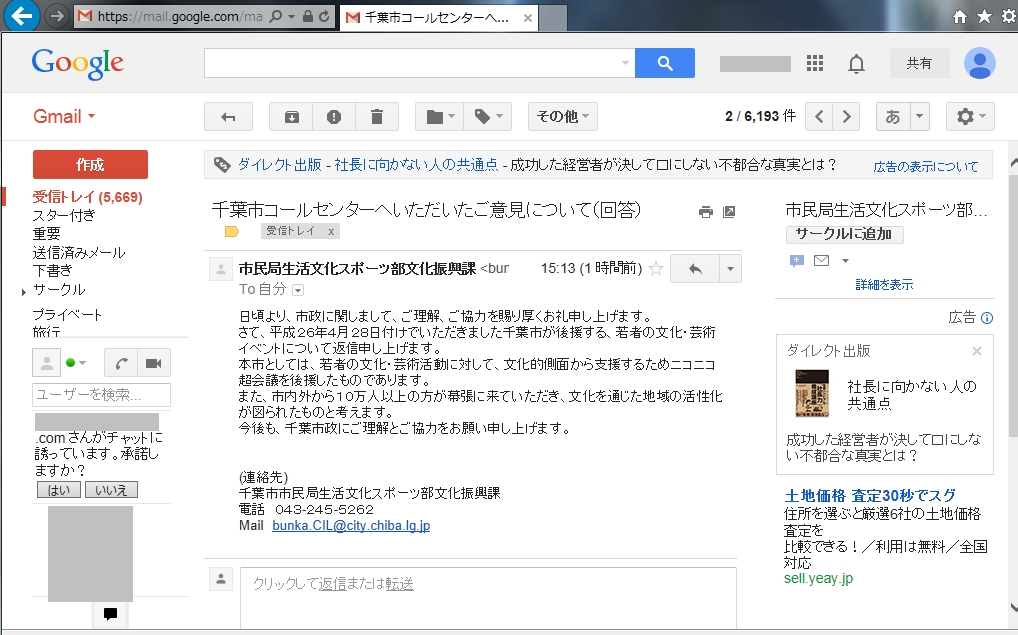
Task: Open the chat status dropdown with the green dot
Action: 76,363
